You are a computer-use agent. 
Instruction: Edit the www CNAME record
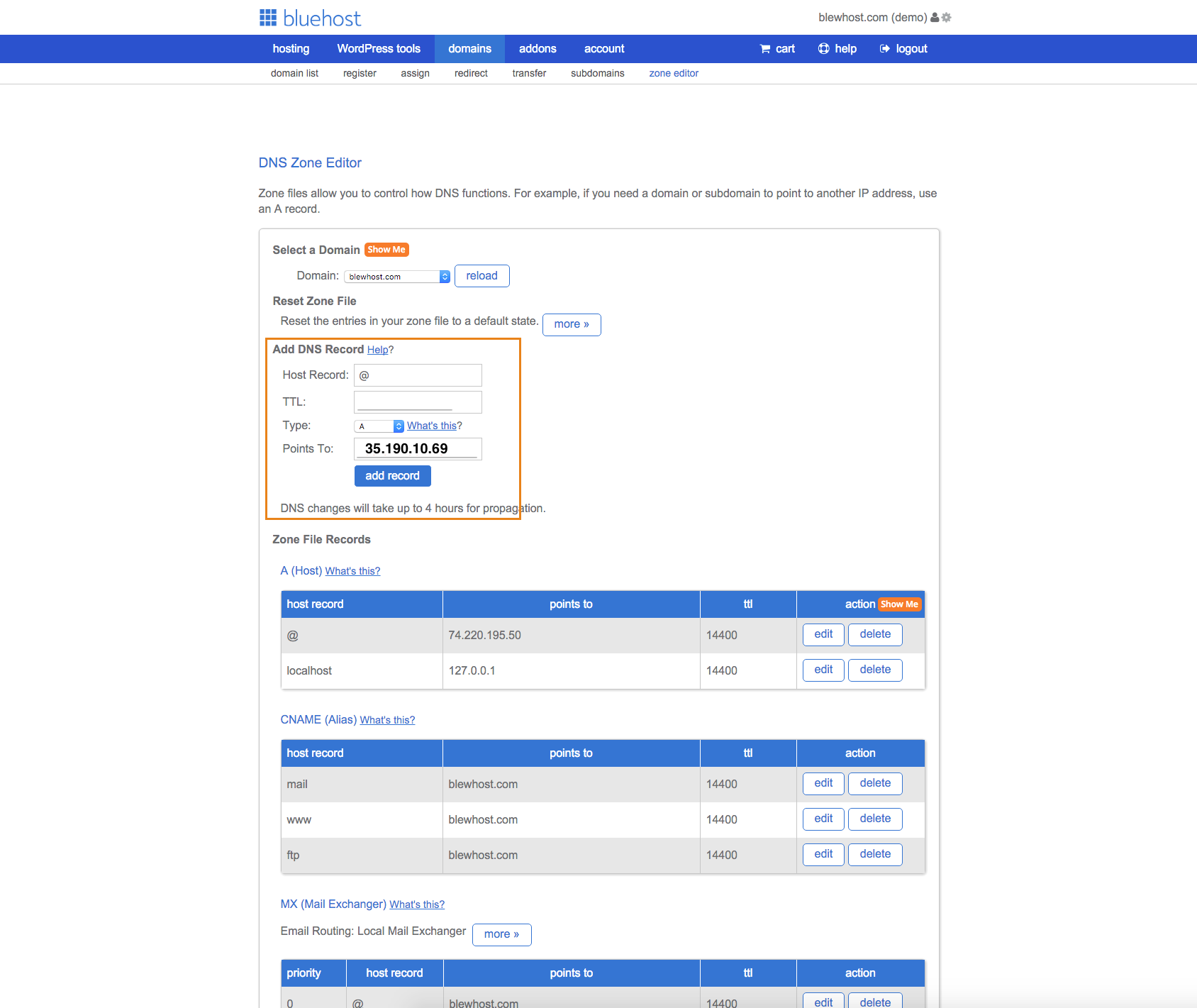click(823, 819)
